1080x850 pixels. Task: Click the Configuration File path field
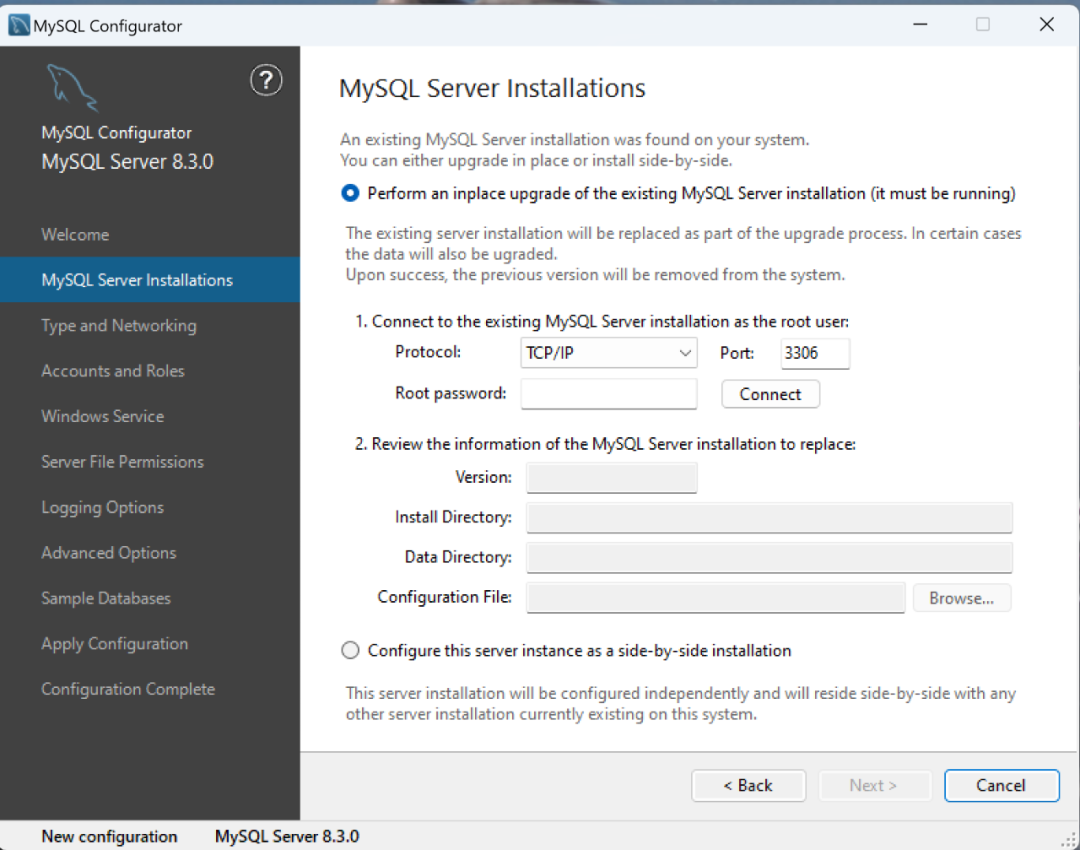[x=716, y=597]
